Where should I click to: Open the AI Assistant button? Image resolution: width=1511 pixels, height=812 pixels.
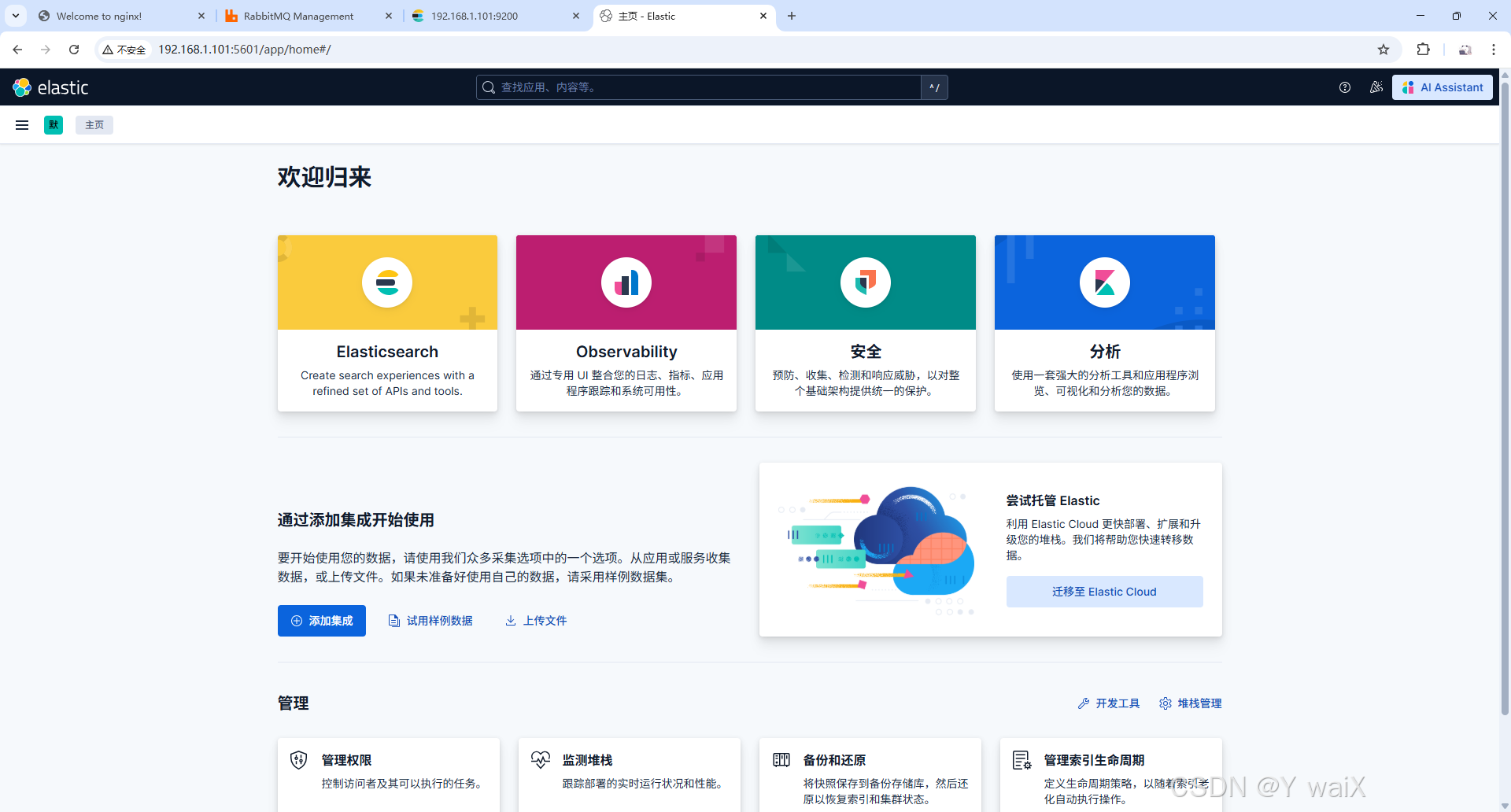click(x=1443, y=87)
